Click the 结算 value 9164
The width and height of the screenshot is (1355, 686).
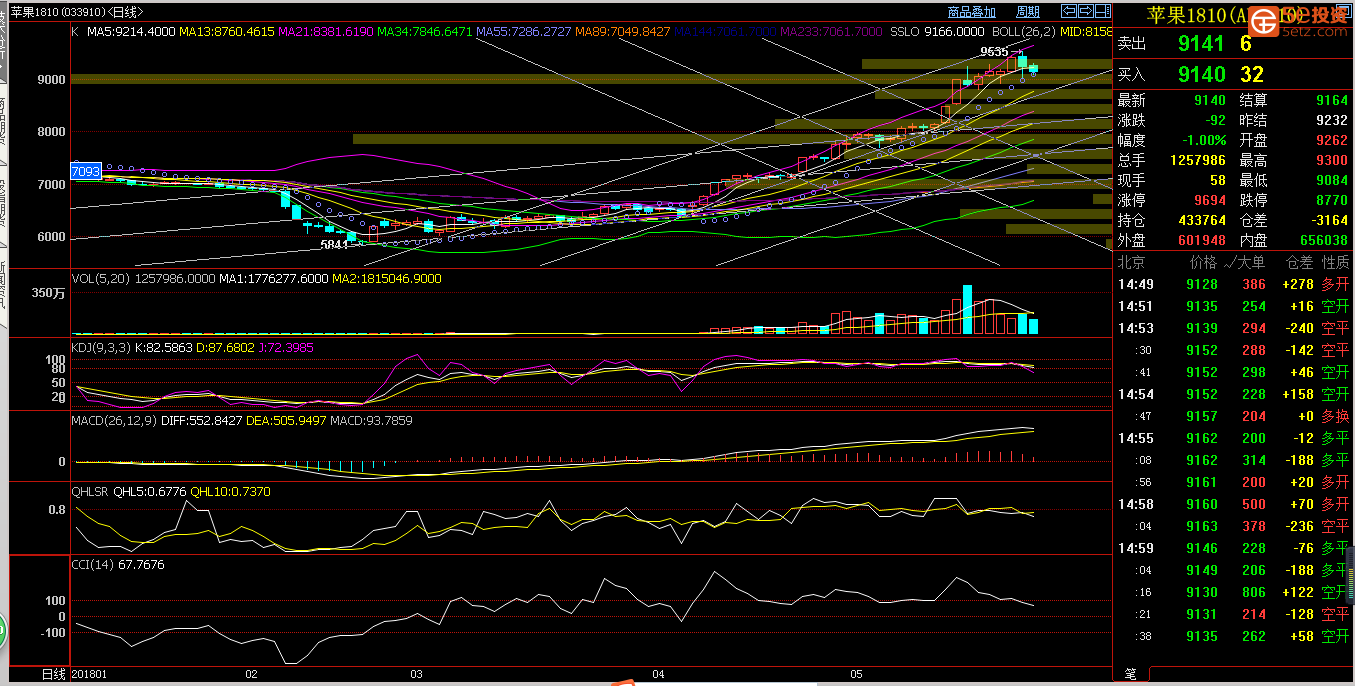[x=1332, y=100]
